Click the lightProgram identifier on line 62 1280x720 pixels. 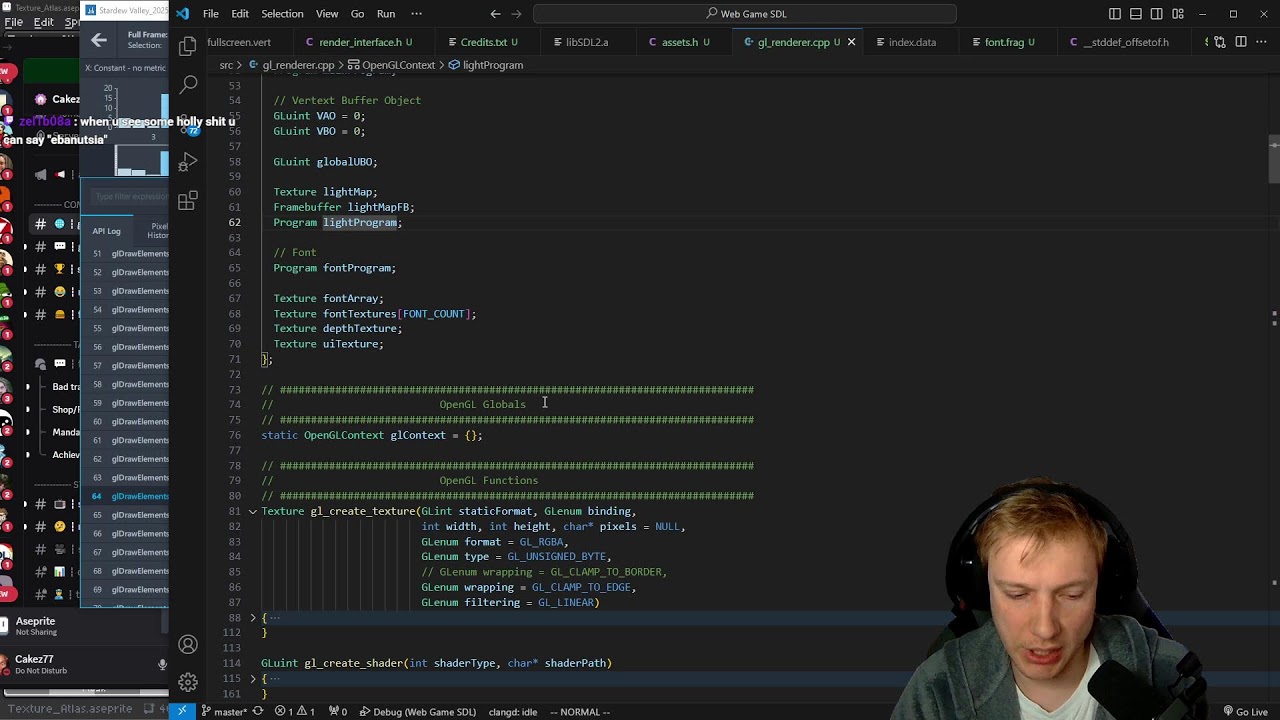[360, 222]
